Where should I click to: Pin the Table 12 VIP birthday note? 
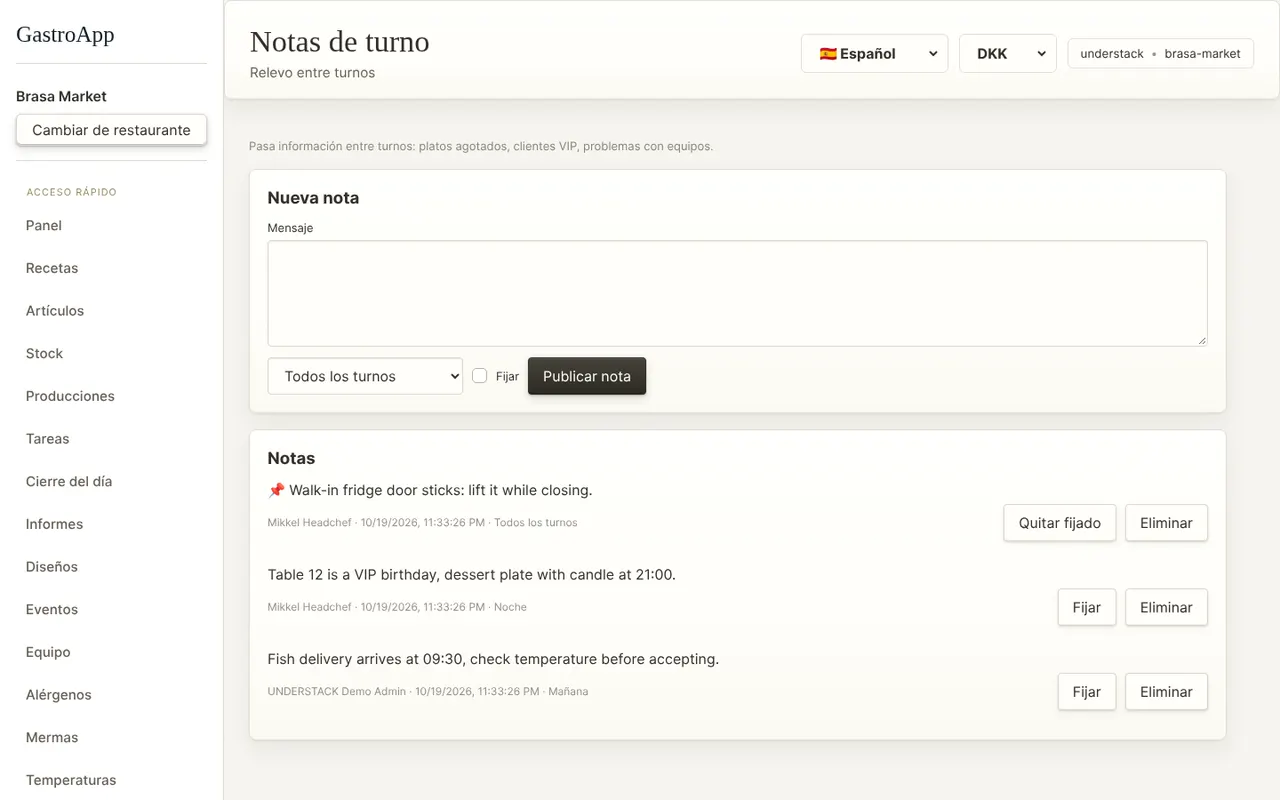tap(1087, 607)
